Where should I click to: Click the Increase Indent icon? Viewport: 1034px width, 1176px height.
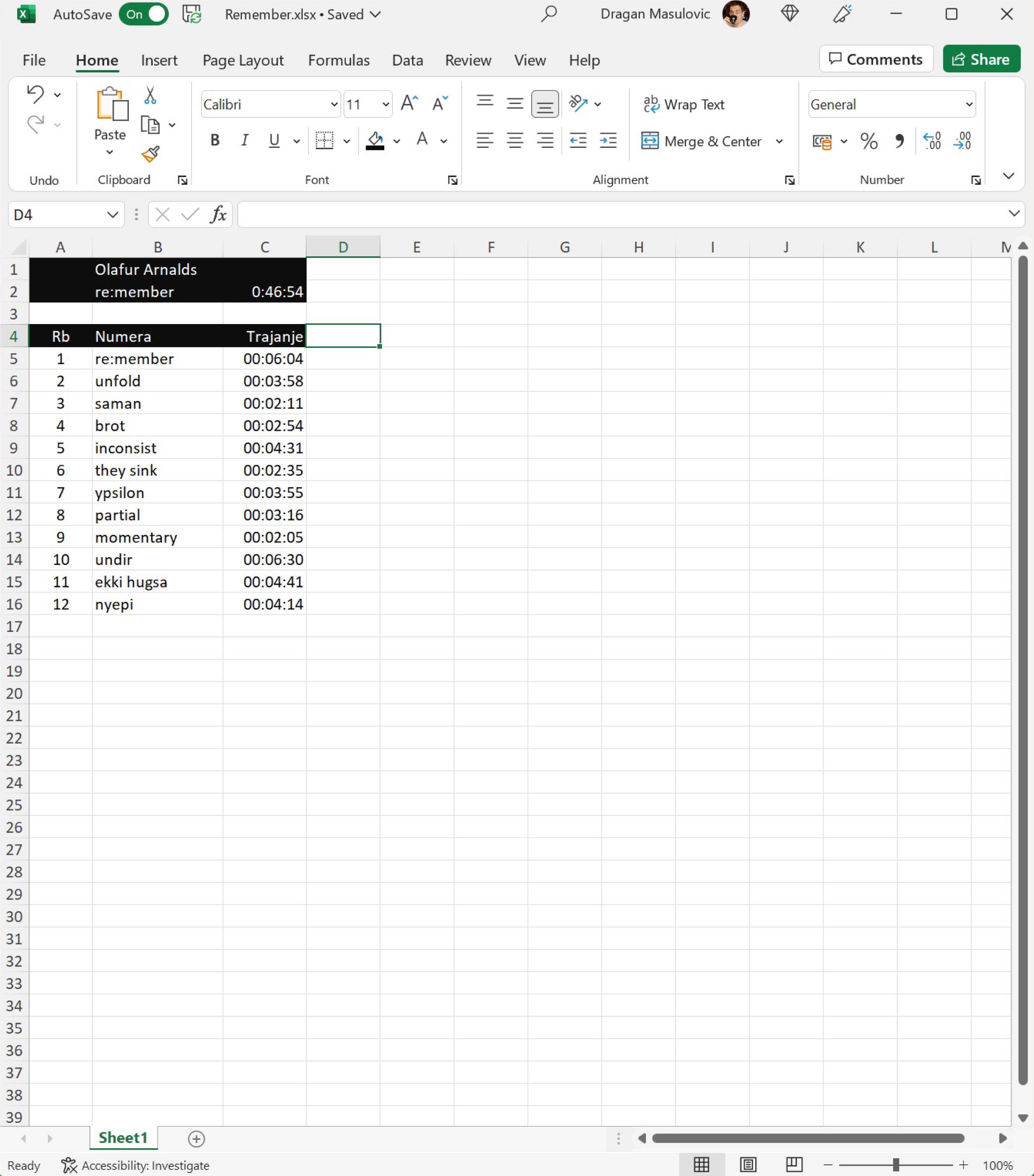click(x=607, y=141)
